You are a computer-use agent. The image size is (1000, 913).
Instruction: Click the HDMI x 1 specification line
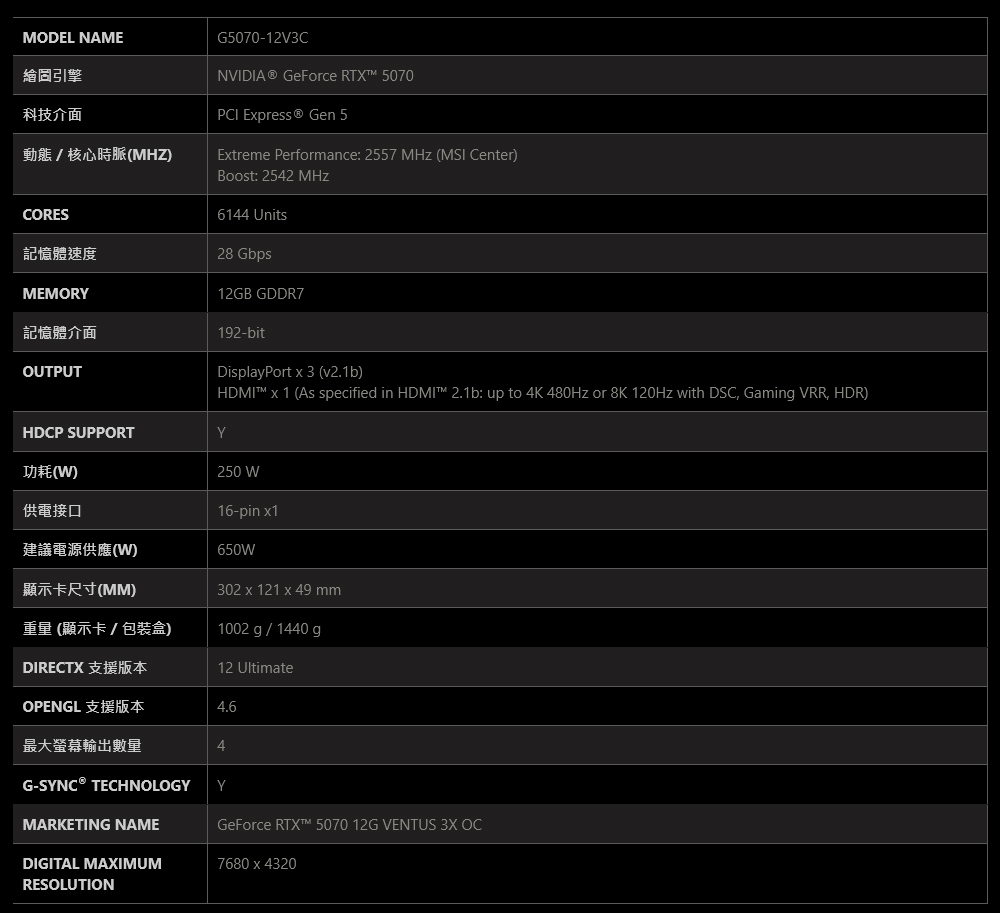coord(542,393)
